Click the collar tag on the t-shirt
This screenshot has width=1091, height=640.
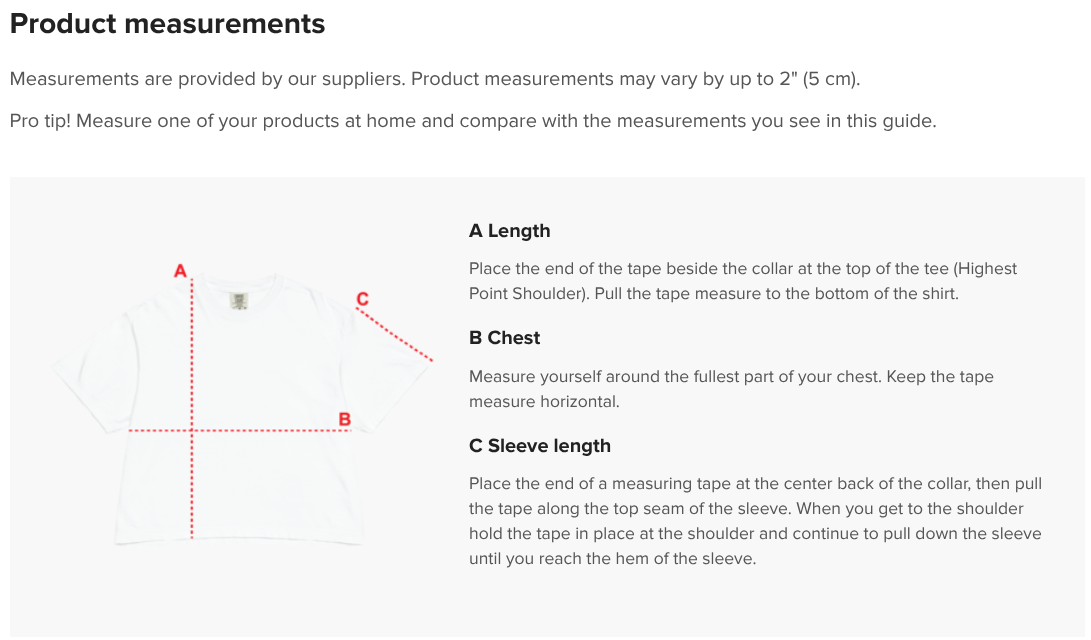pyautogui.click(x=239, y=301)
